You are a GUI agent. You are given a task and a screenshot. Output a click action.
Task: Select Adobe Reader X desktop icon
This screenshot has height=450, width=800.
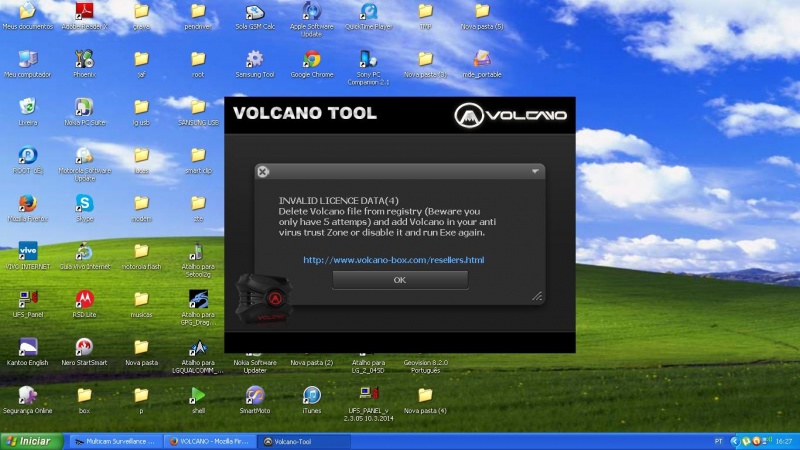[85, 16]
